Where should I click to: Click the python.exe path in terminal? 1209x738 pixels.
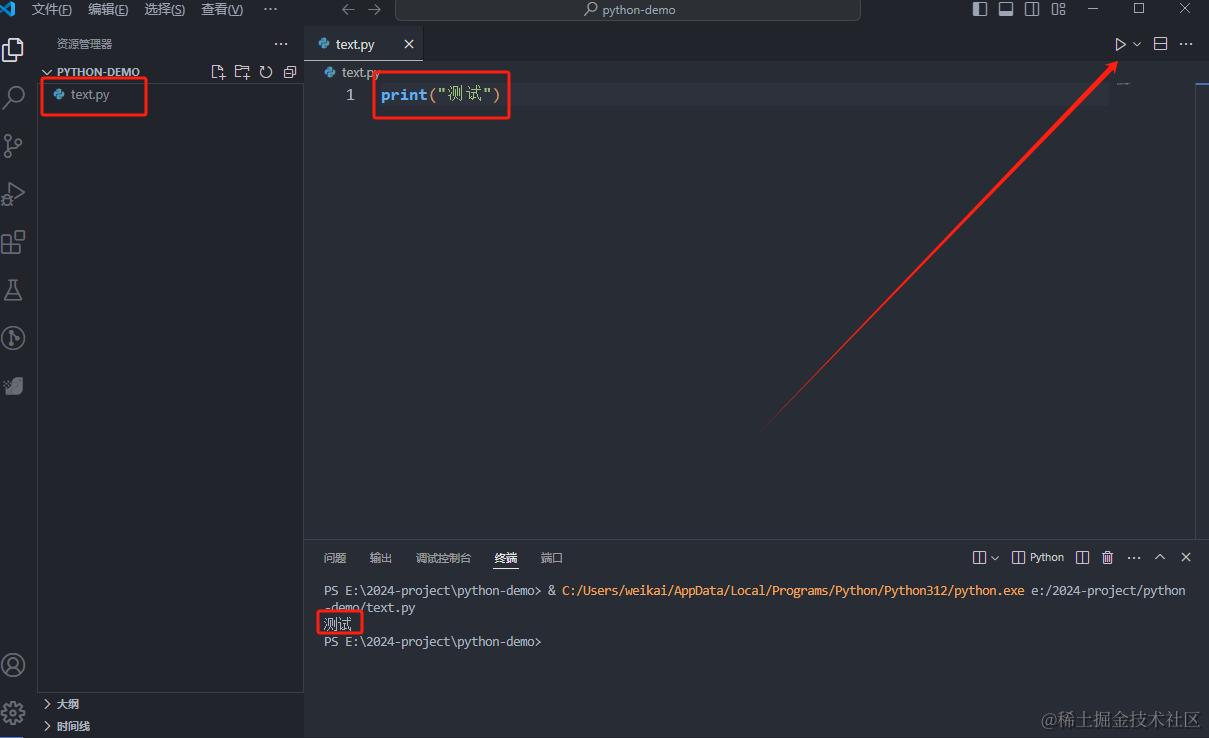tap(793, 591)
